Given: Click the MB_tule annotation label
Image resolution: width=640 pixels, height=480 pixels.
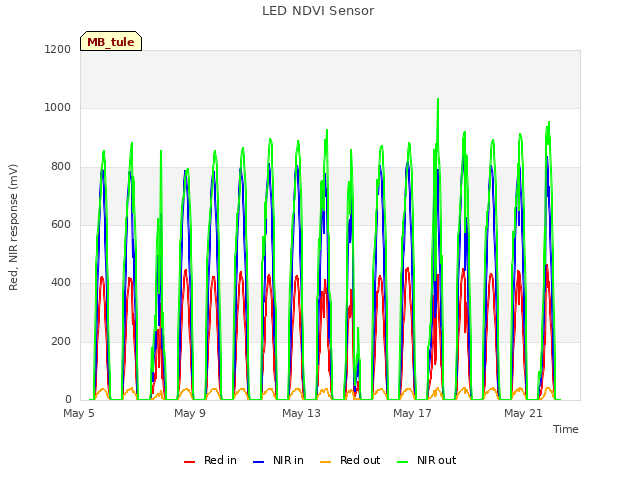Looking at the screenshot, I should click(x=111, y=41).
